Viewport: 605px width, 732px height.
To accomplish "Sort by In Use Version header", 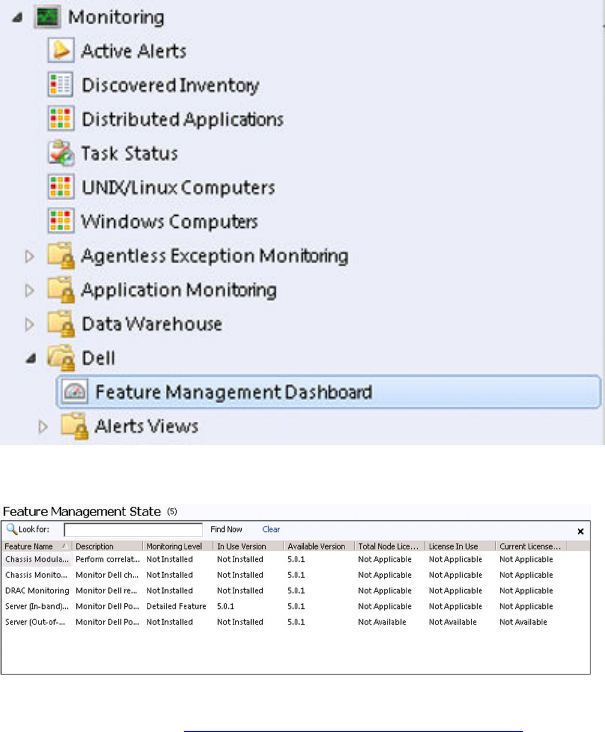I will coord(249,546).
